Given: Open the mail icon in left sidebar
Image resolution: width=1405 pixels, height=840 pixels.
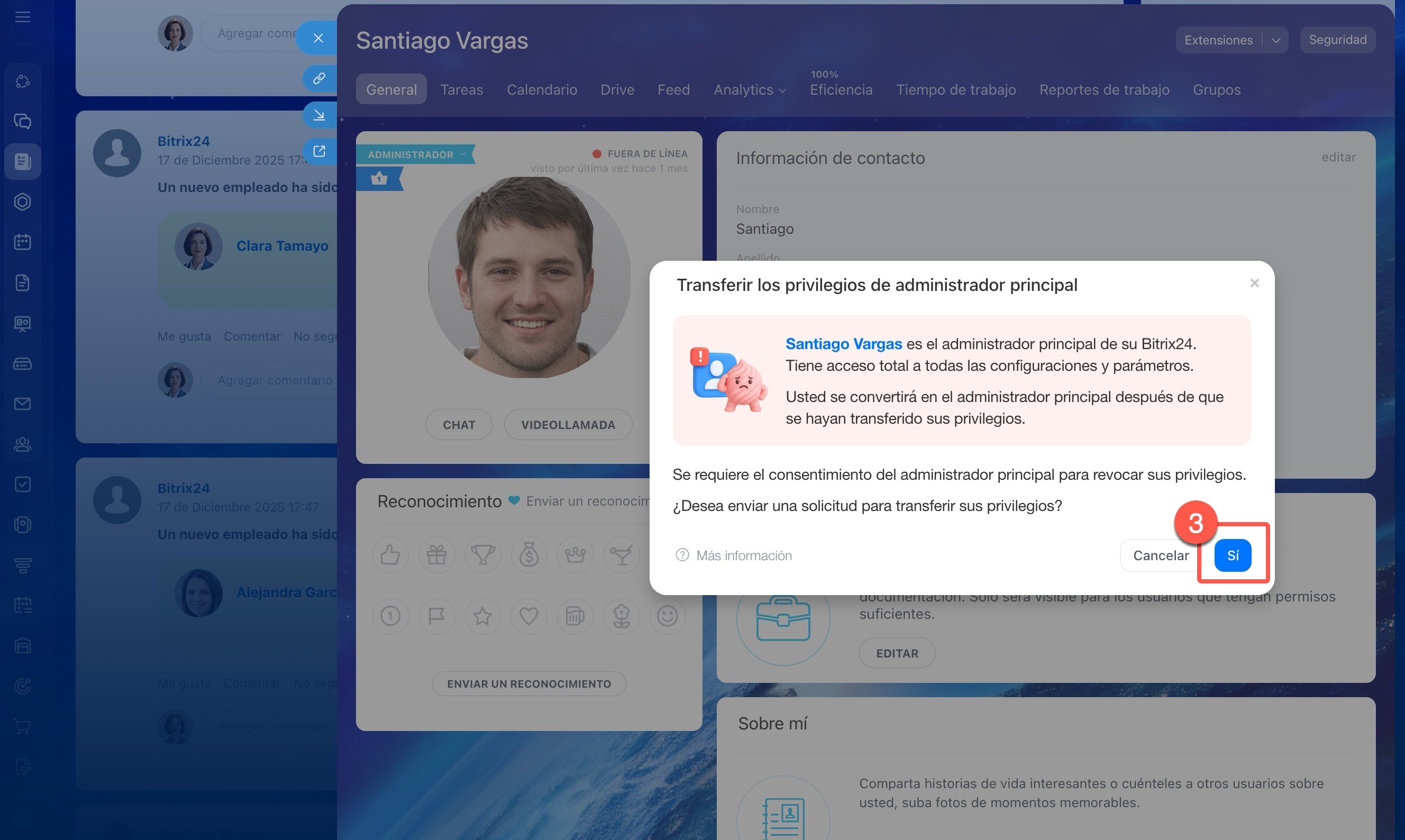Looking at the screenshot, I should [x=23, y=404].
